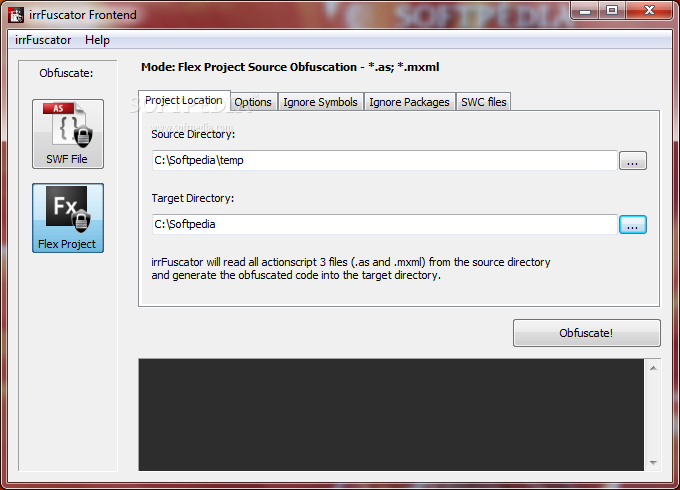Click the irrFuscator title bar app icon
The height and width of the screenshot is (490, 680).
(16, 15)
